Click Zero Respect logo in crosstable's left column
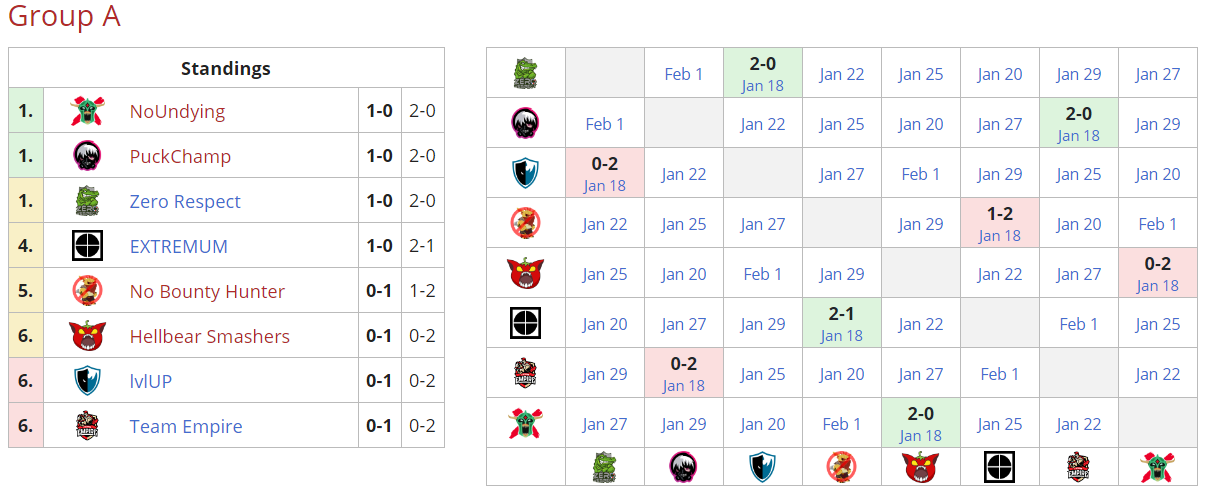 526,73
